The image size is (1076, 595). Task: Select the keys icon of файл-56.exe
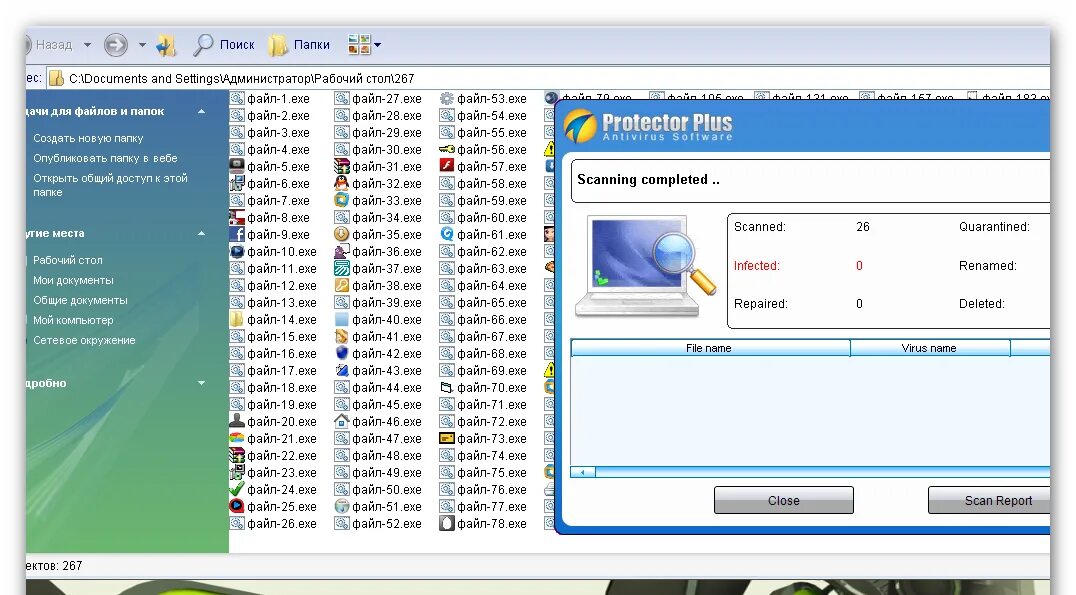(x=447, y=149)
